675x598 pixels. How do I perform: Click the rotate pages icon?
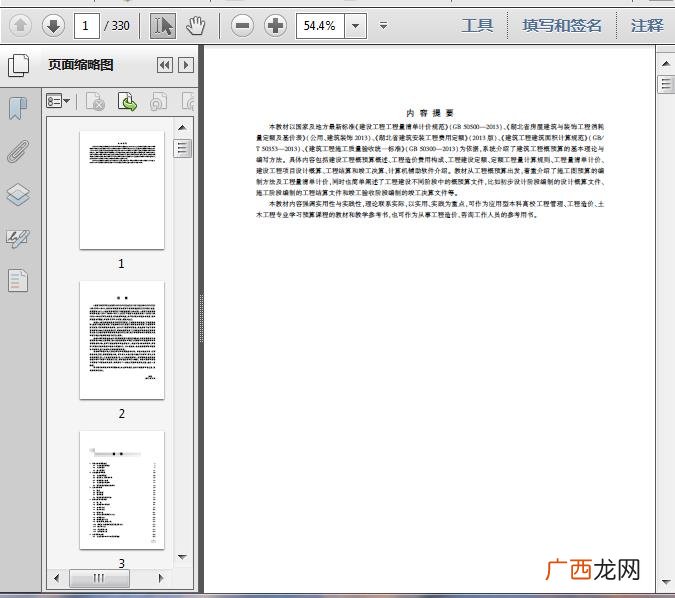[x=158, y=102]
